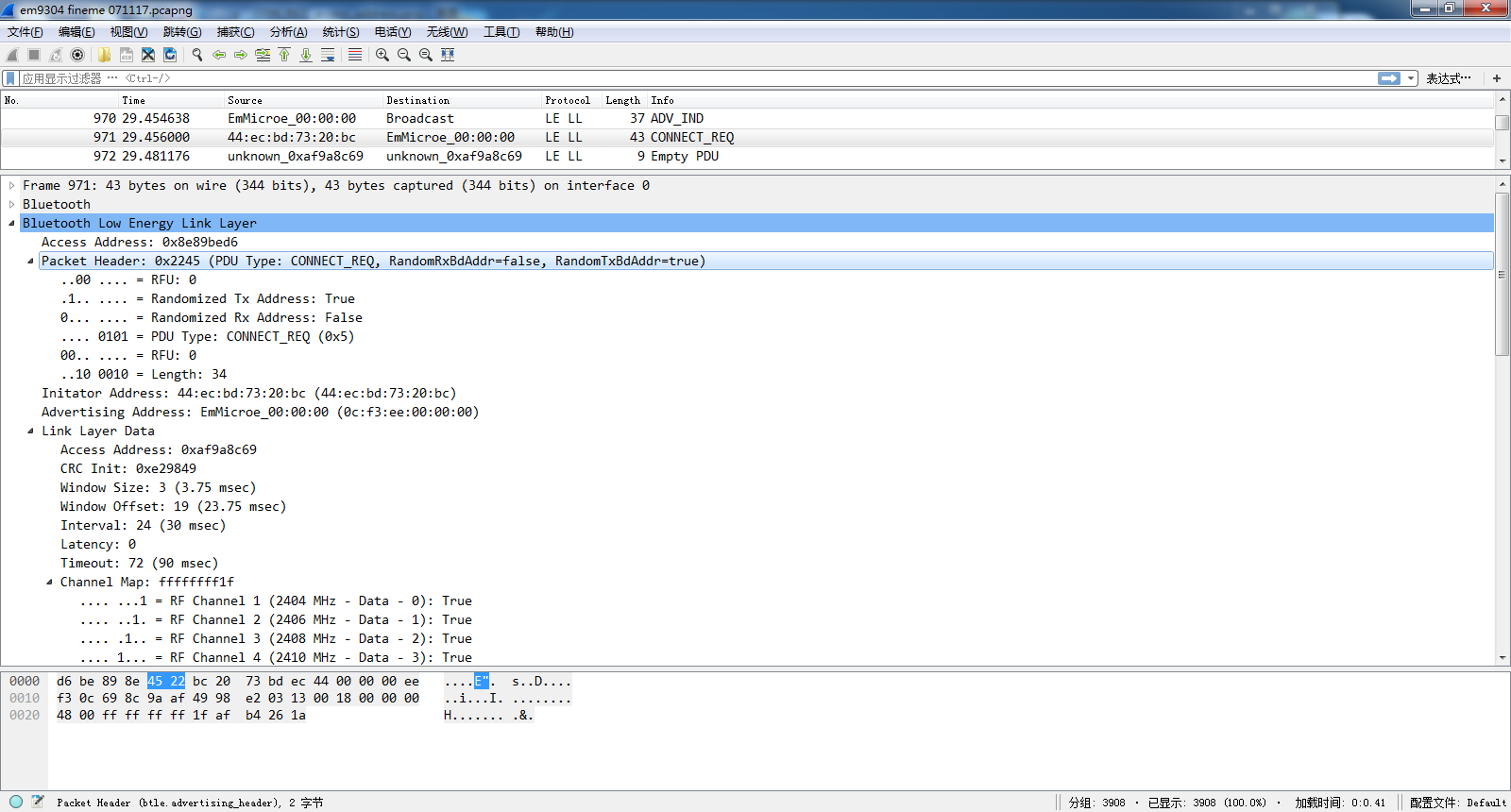Open the 工具(T) menu
This screenshot has height=812, width=1511.
(x=501, y=32)
